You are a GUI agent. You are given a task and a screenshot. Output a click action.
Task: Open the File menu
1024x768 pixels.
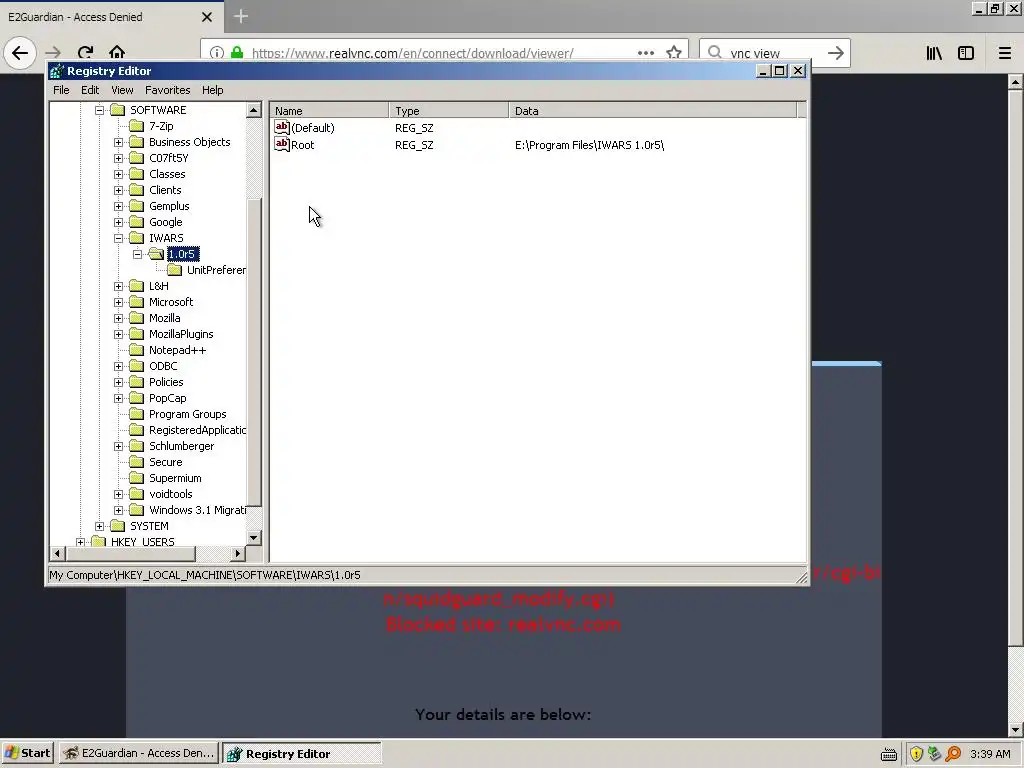(61, 90)
